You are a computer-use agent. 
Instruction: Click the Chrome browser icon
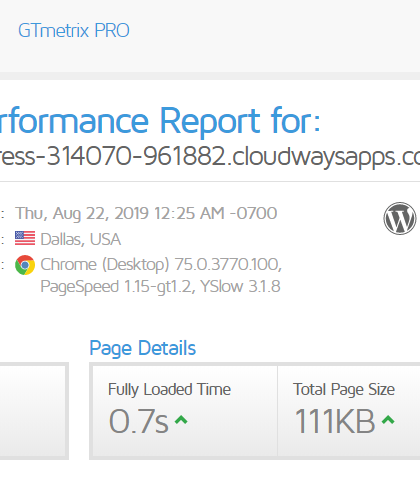(25, 265)
